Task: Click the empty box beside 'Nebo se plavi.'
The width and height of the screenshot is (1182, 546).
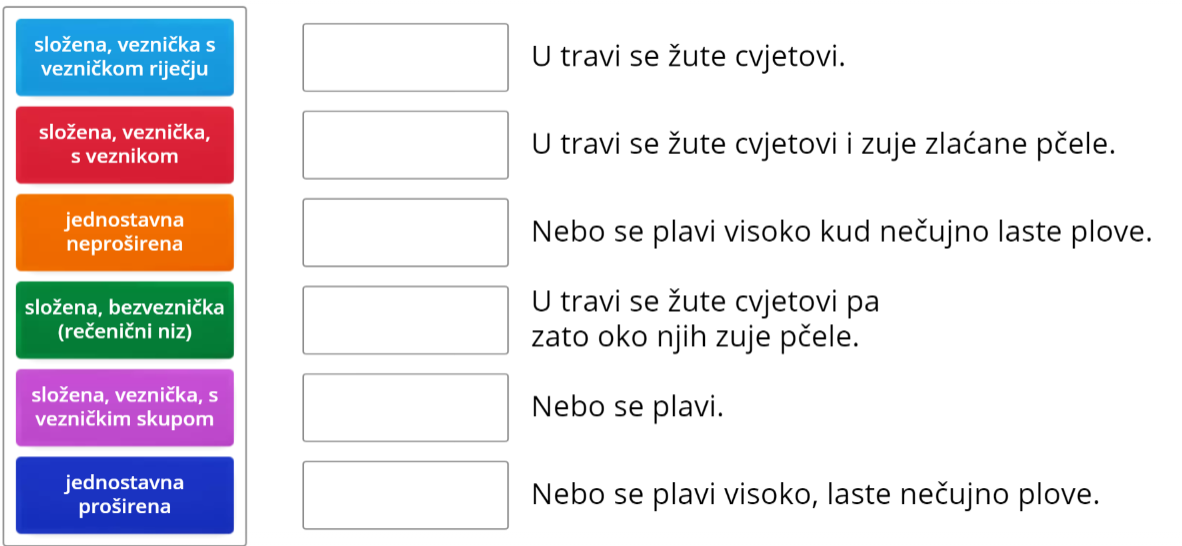Action: tap(405, 407)
